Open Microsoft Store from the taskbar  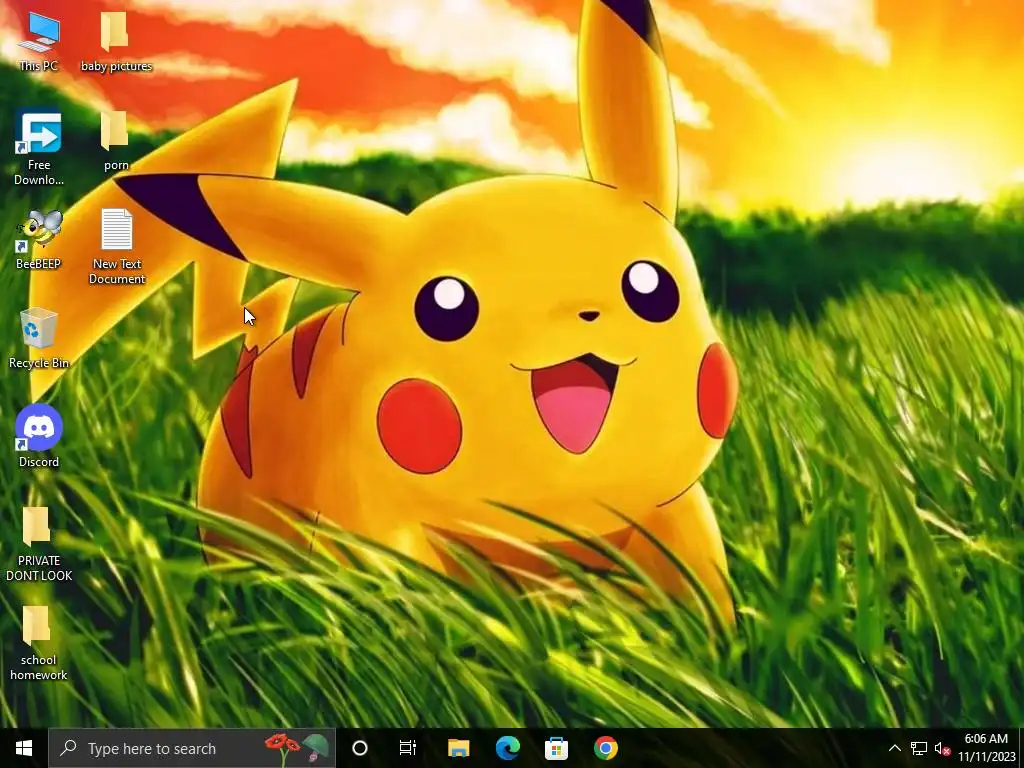point(556,748)
